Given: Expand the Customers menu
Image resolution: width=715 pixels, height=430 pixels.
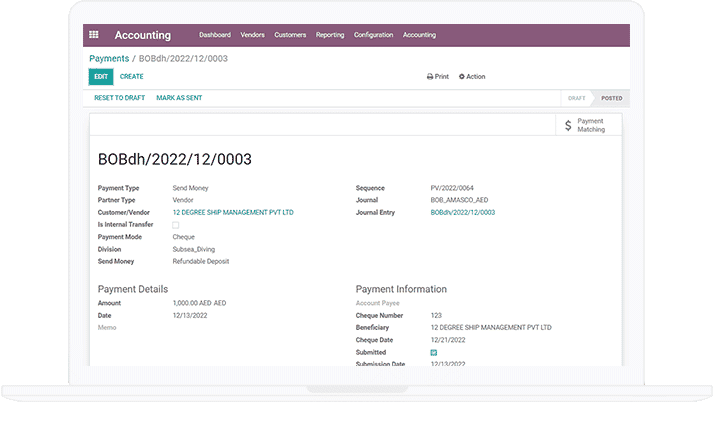Looking at the screenshot, I should point(290,35).
